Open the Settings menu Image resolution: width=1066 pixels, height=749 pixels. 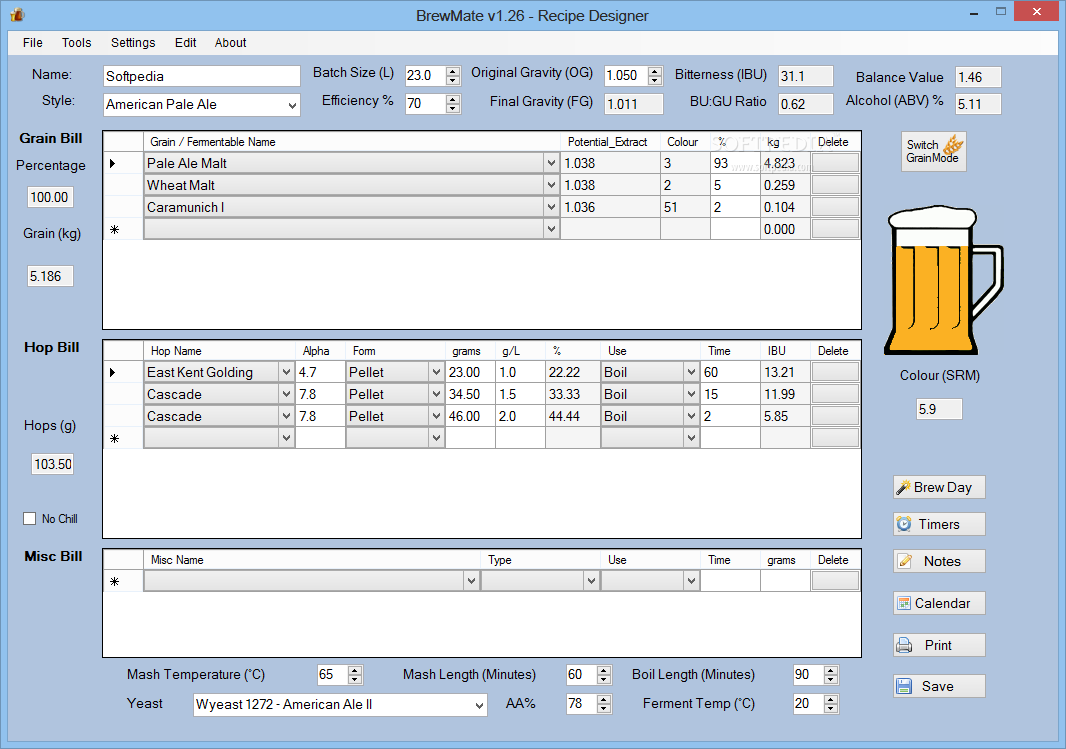tap(133, 43)
